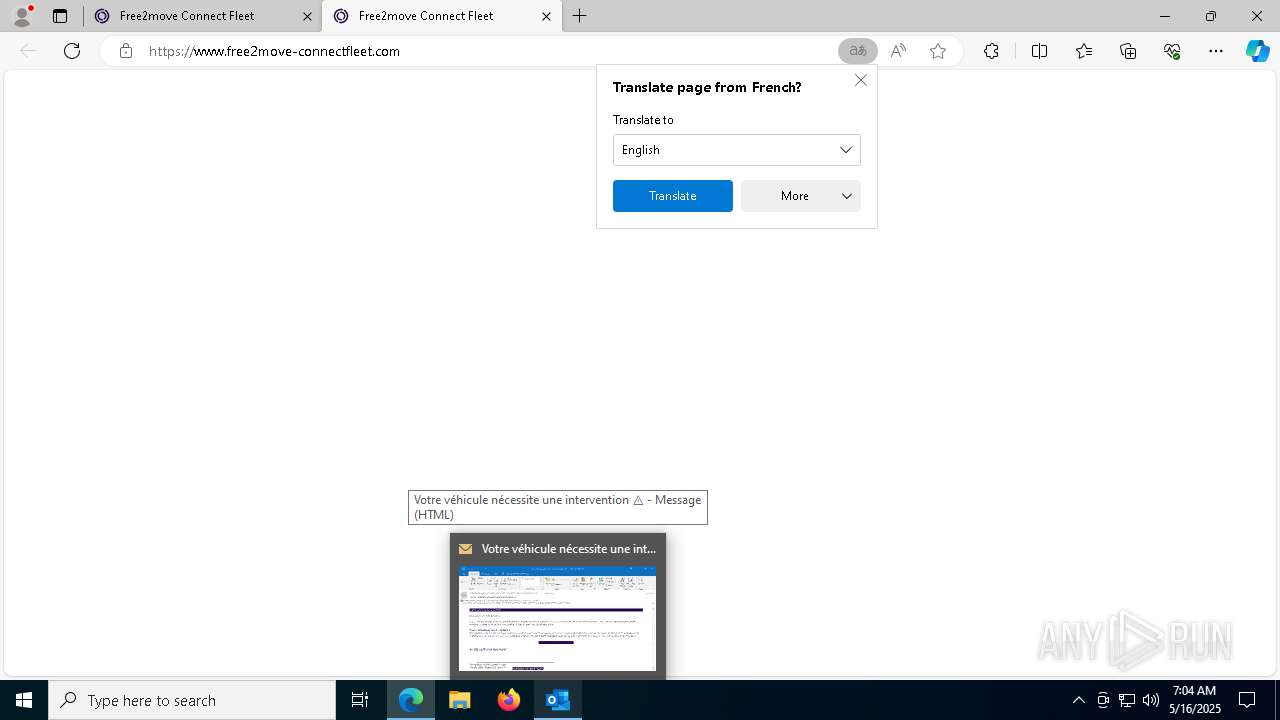Open a new browser tab
Image resolution: width=1280 pixels, height=720 pixels.
[580, 16]
